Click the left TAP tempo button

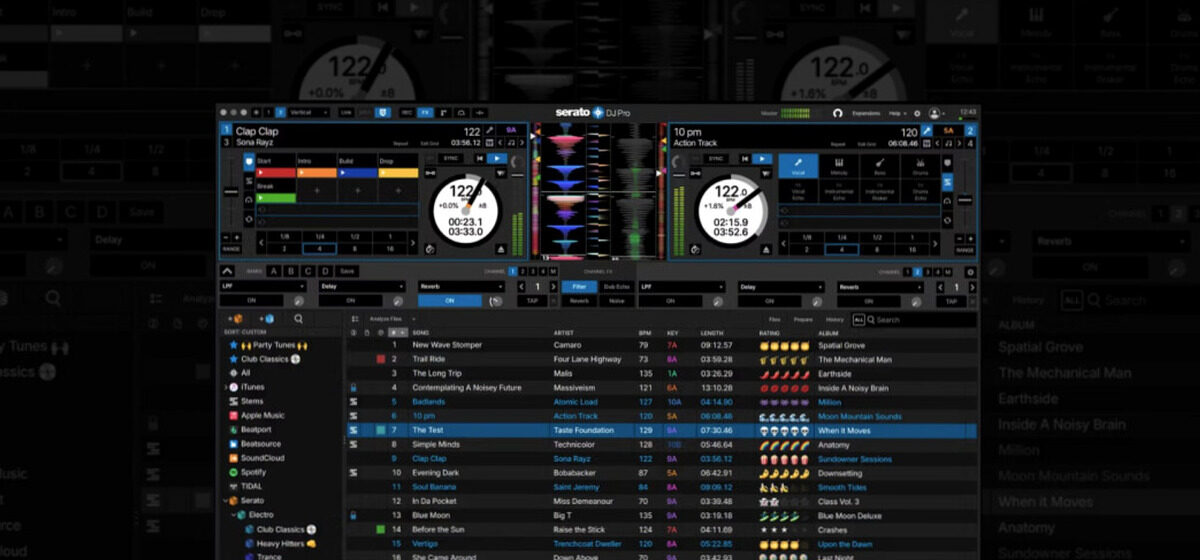pyautogui.click(x=533, y=300)
